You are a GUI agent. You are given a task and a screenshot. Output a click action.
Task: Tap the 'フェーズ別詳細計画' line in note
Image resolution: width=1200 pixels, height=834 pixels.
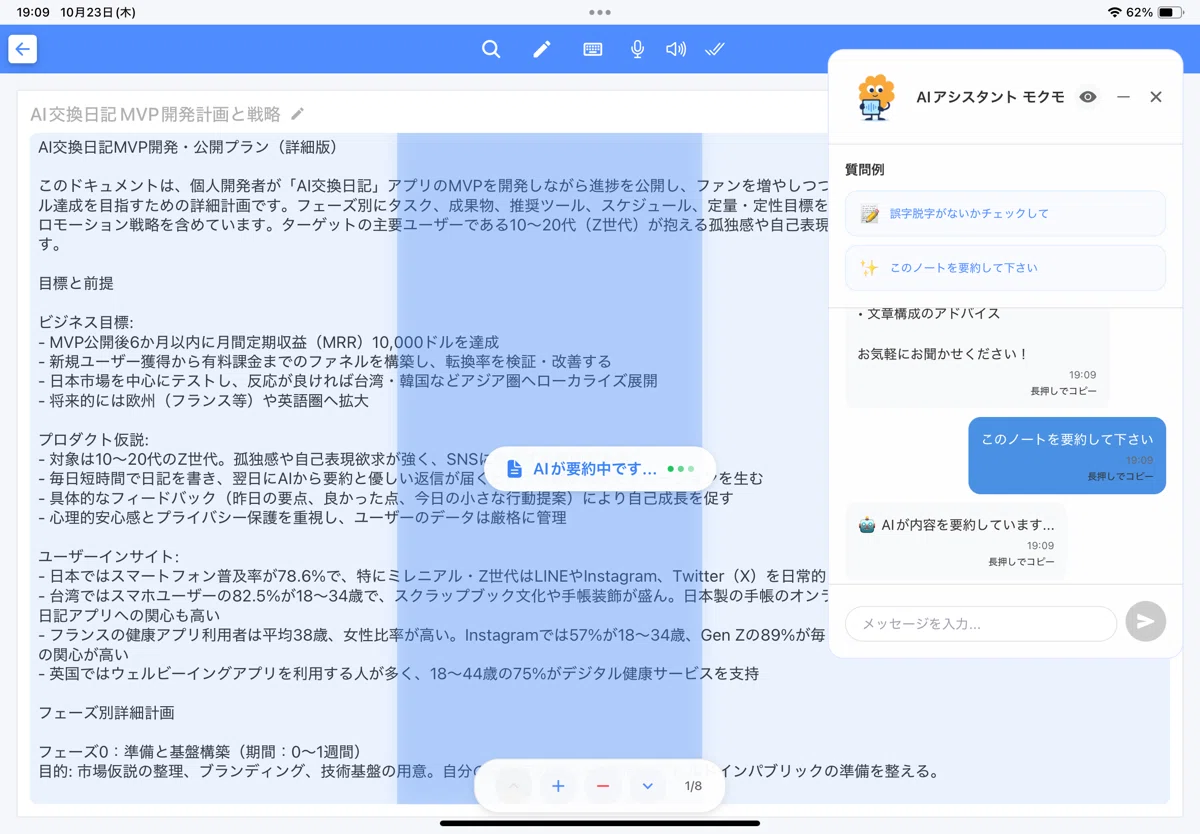point(107,713)
